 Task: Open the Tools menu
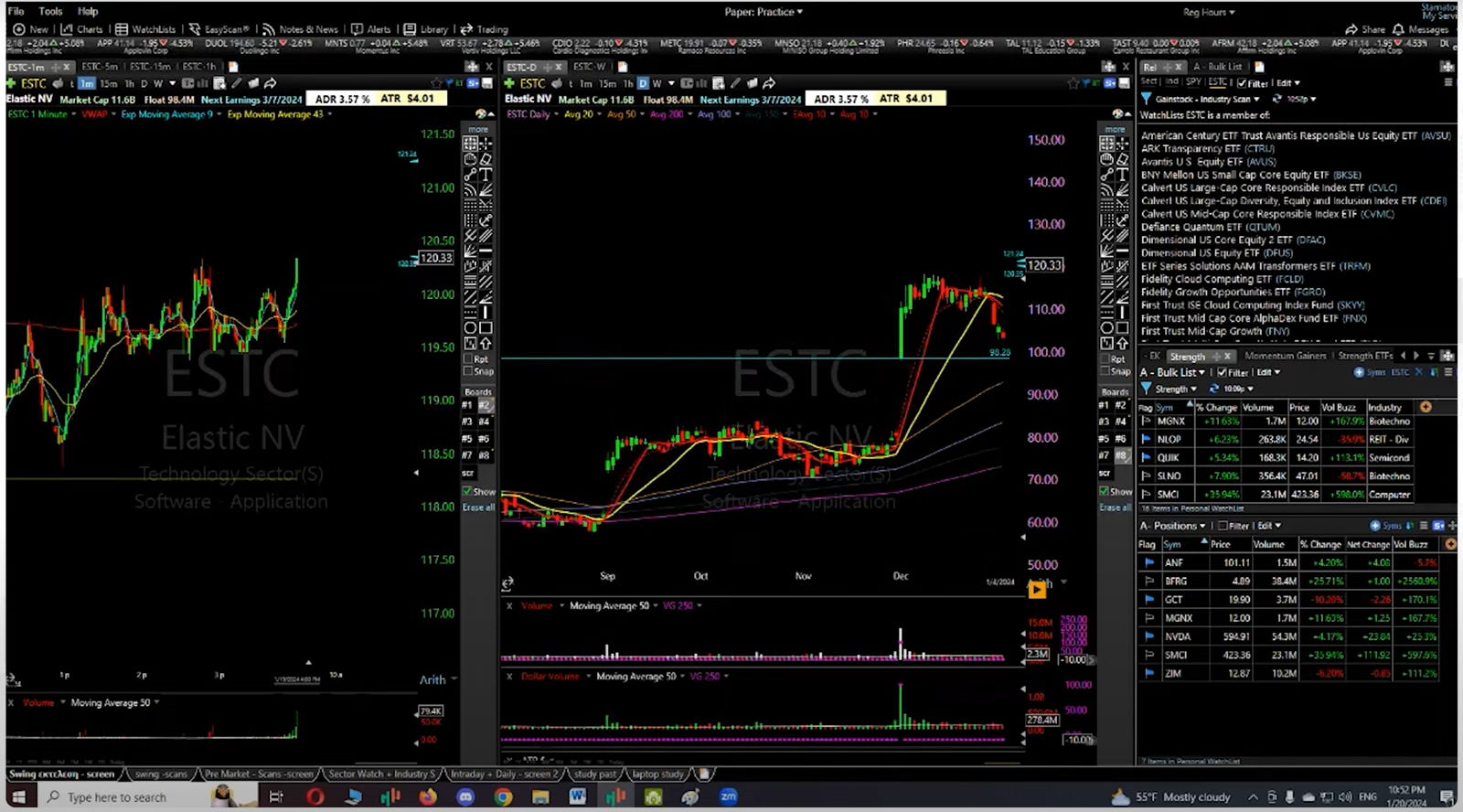pyautogui.click(x=50, y=11)
